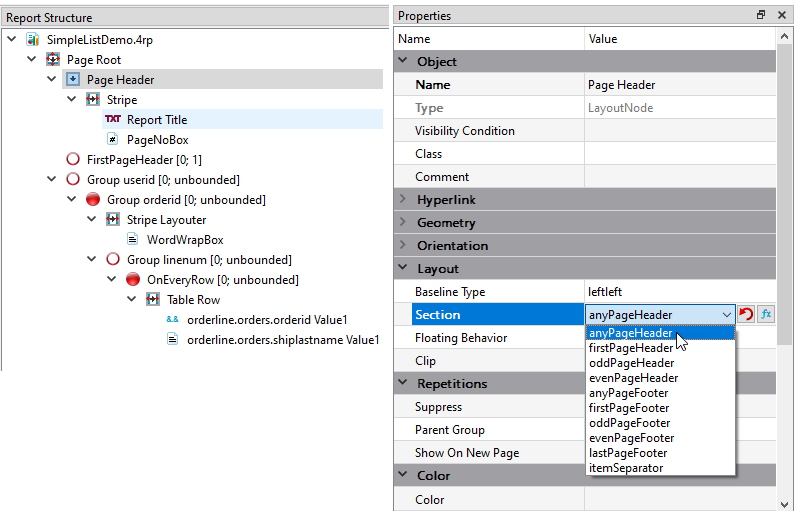Click the Properties scrollbar up arrow

[x=784, y=36]
